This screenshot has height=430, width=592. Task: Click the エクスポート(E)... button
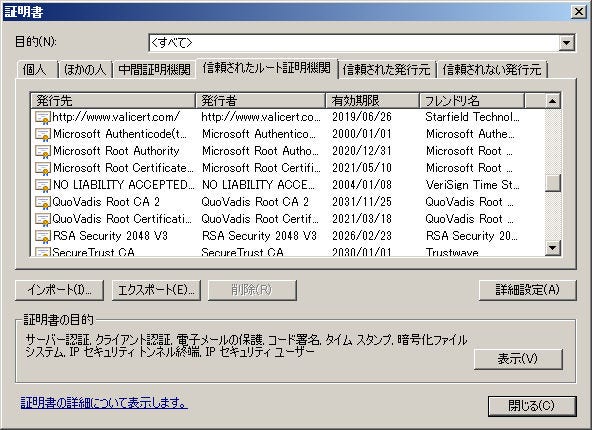coord(156,290)
